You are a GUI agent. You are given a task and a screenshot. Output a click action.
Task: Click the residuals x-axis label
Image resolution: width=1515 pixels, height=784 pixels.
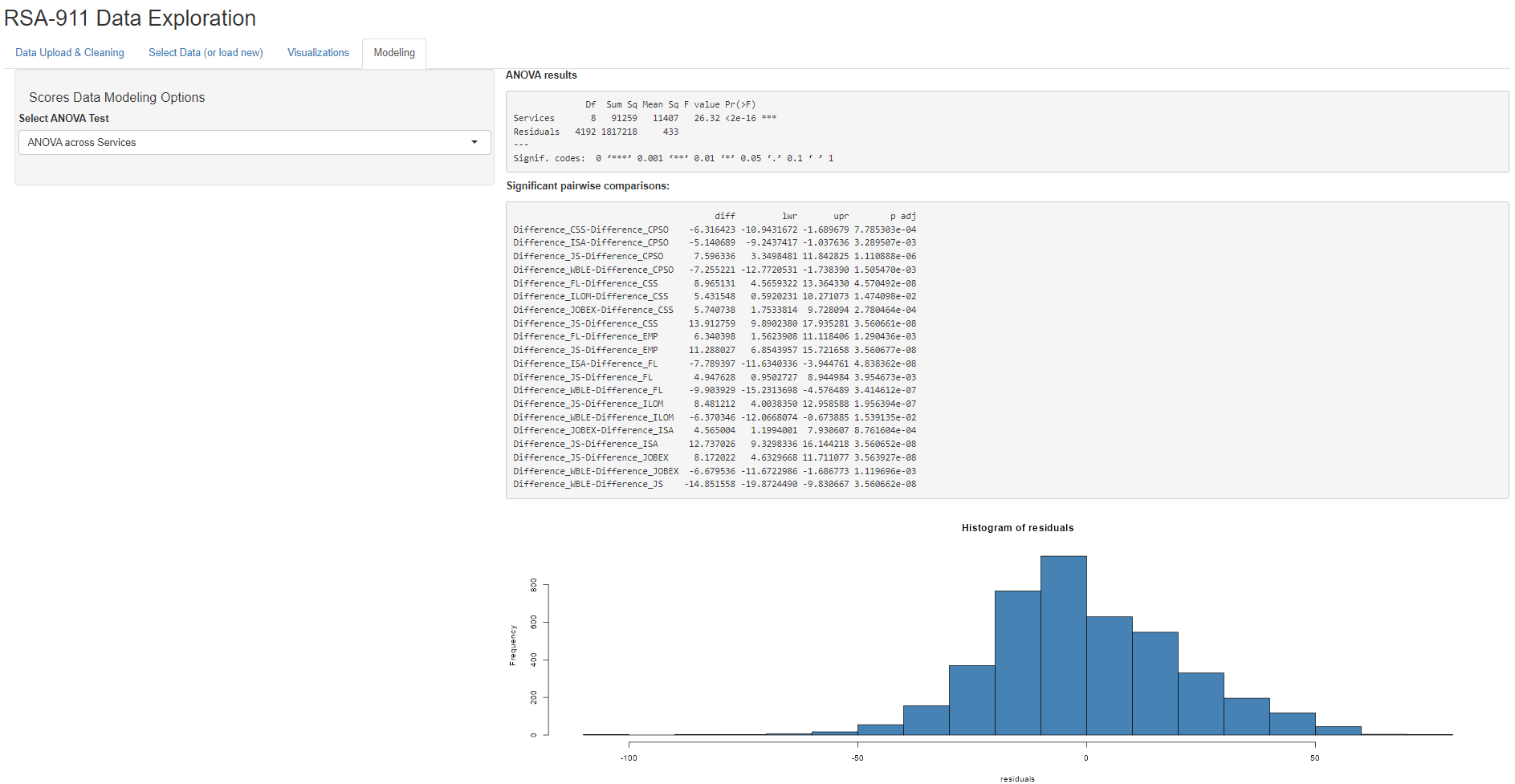coord(1017,778)
